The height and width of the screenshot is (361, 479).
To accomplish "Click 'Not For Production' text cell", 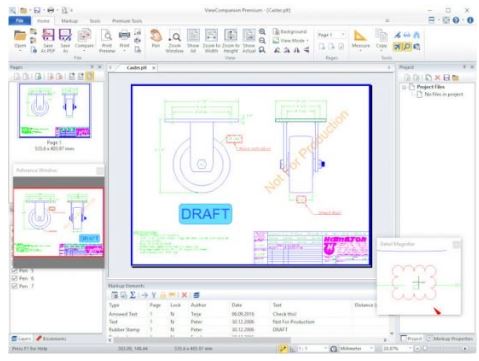I will pos(293,322).
